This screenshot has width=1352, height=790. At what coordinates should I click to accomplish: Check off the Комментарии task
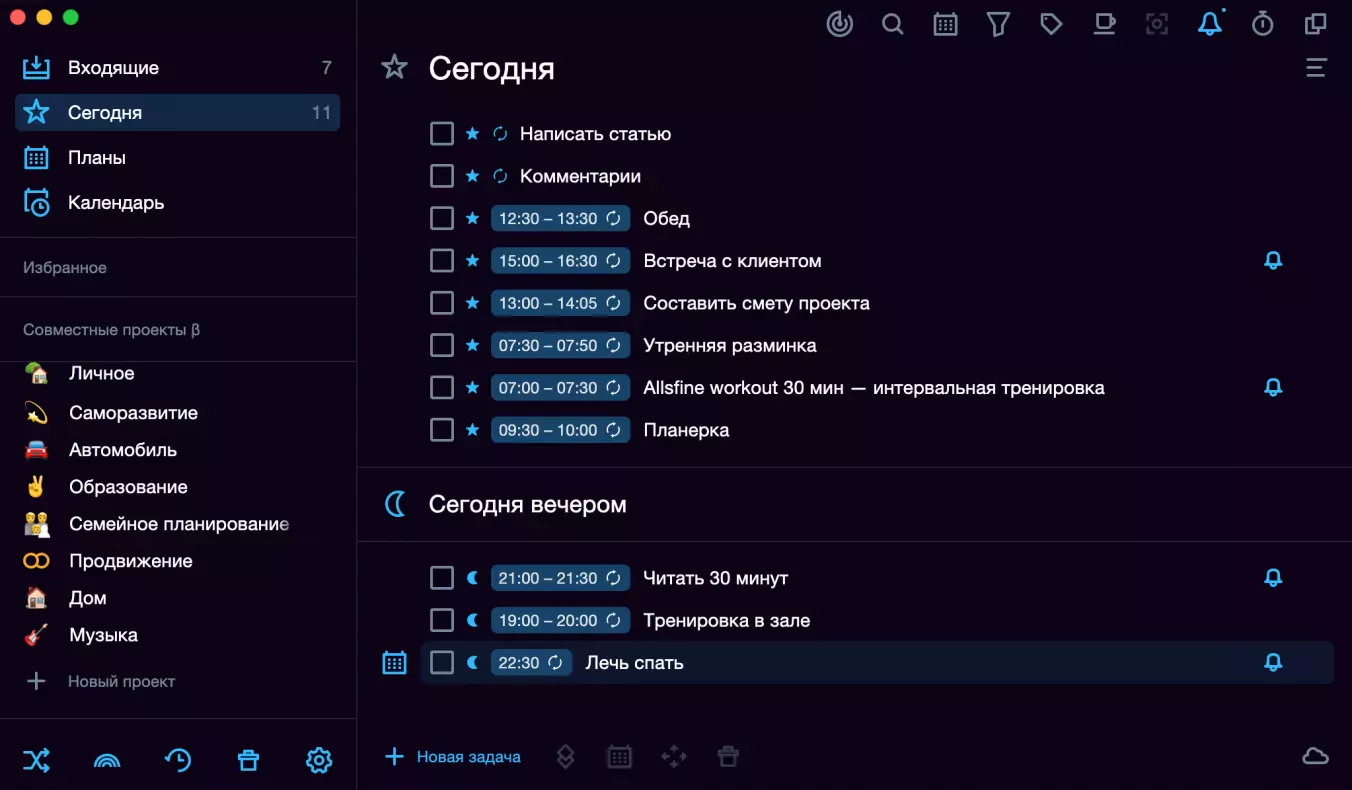(442, 176)
